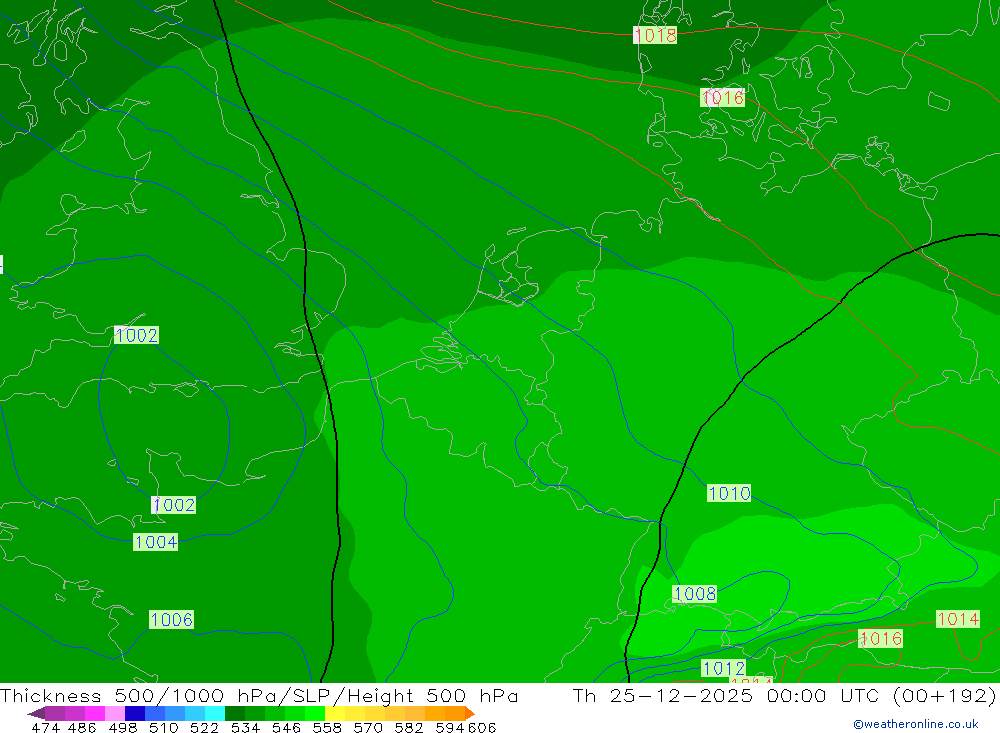Click the purple arrow at the legend's left end

[x=36, y=713]
